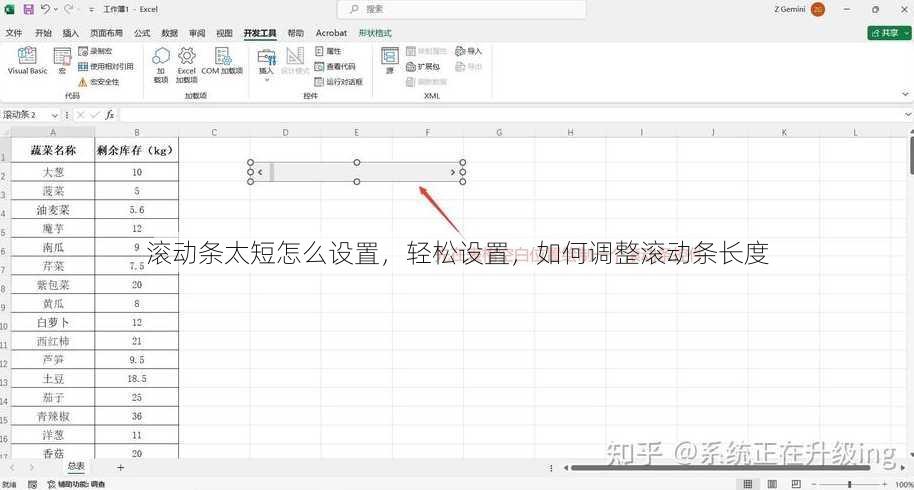914x490 pixels.
Task: Open the undo history dropdown
Action: point(56,9)
